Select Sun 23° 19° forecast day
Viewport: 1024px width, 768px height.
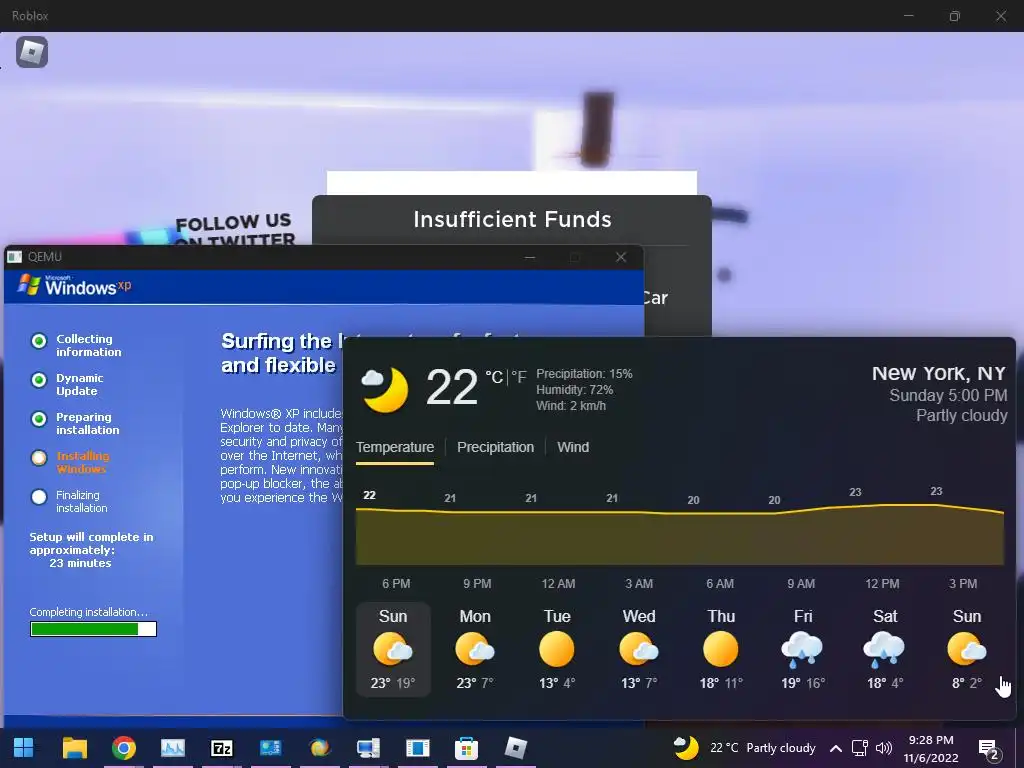tap(393, 649)
